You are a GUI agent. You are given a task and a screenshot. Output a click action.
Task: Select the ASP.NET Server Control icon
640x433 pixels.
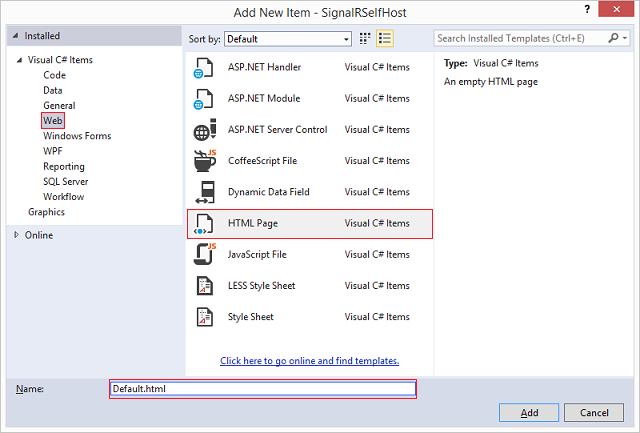(204, 130)
